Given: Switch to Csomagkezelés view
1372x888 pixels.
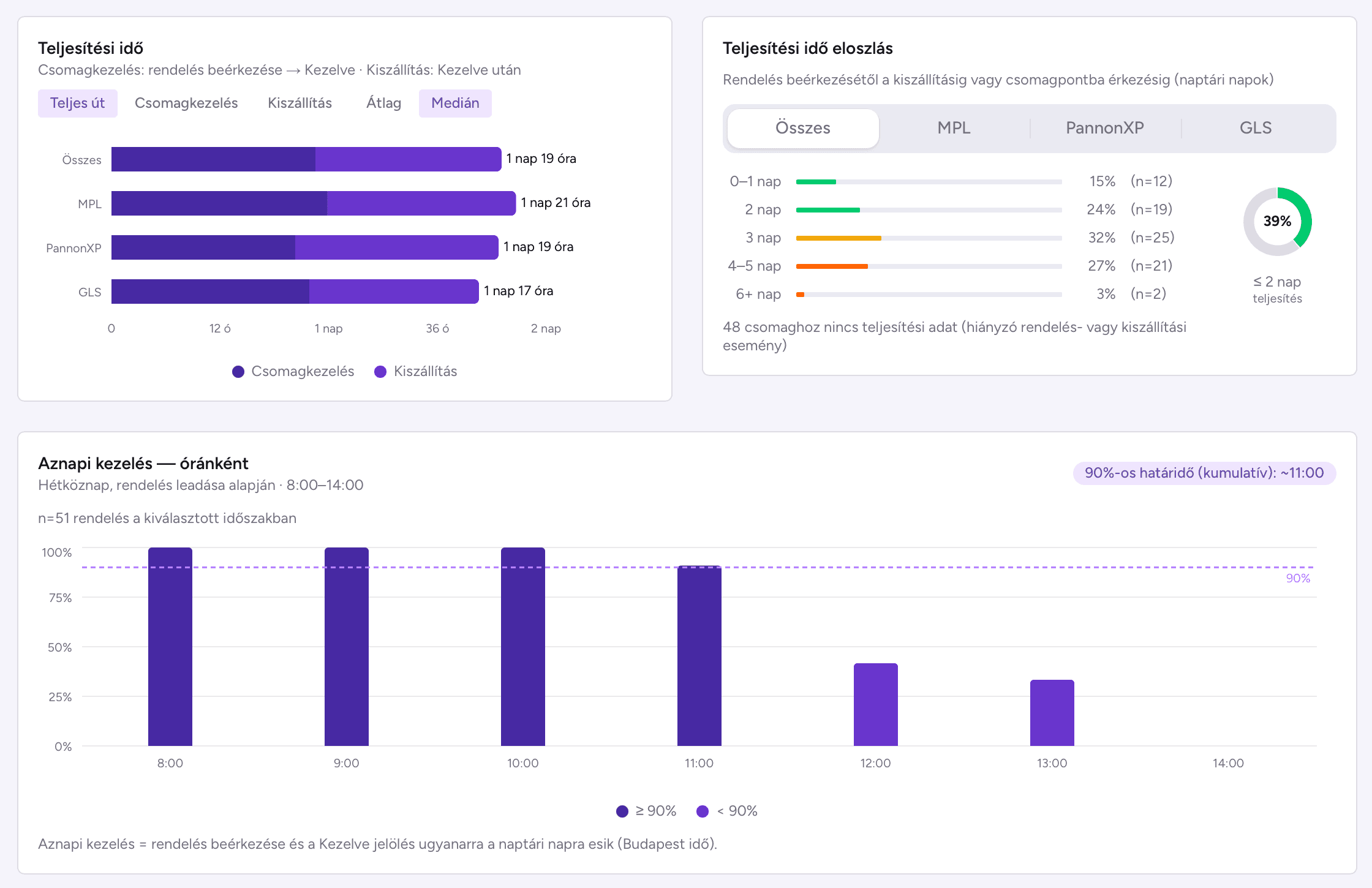Looking at the screenshot, I should (x=186, y=103).
